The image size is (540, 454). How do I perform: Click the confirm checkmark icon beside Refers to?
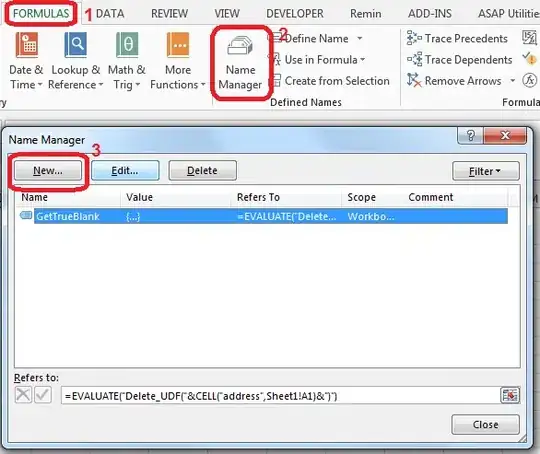point(43,394)
